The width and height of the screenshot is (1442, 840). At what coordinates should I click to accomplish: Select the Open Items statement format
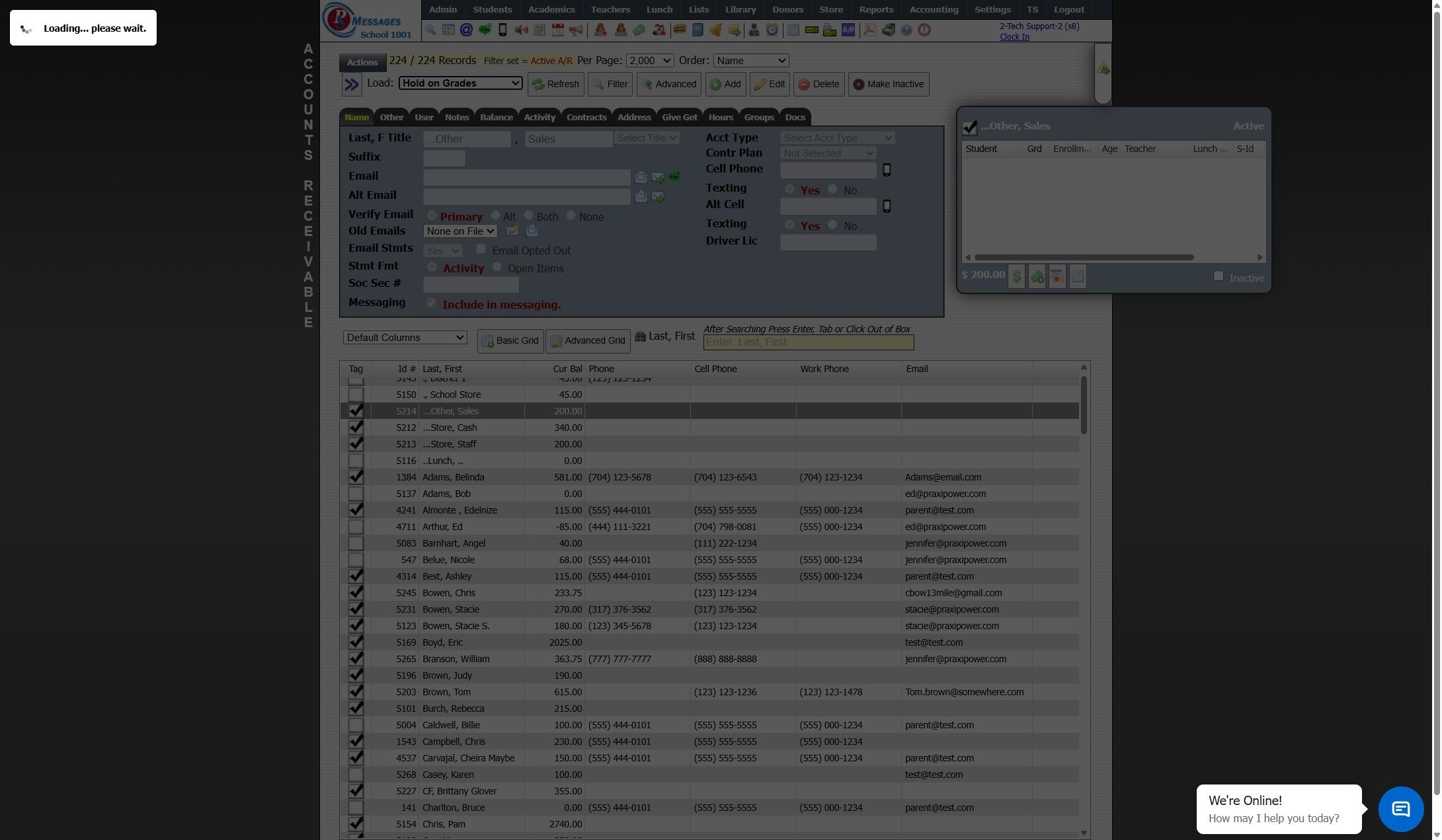497,267
